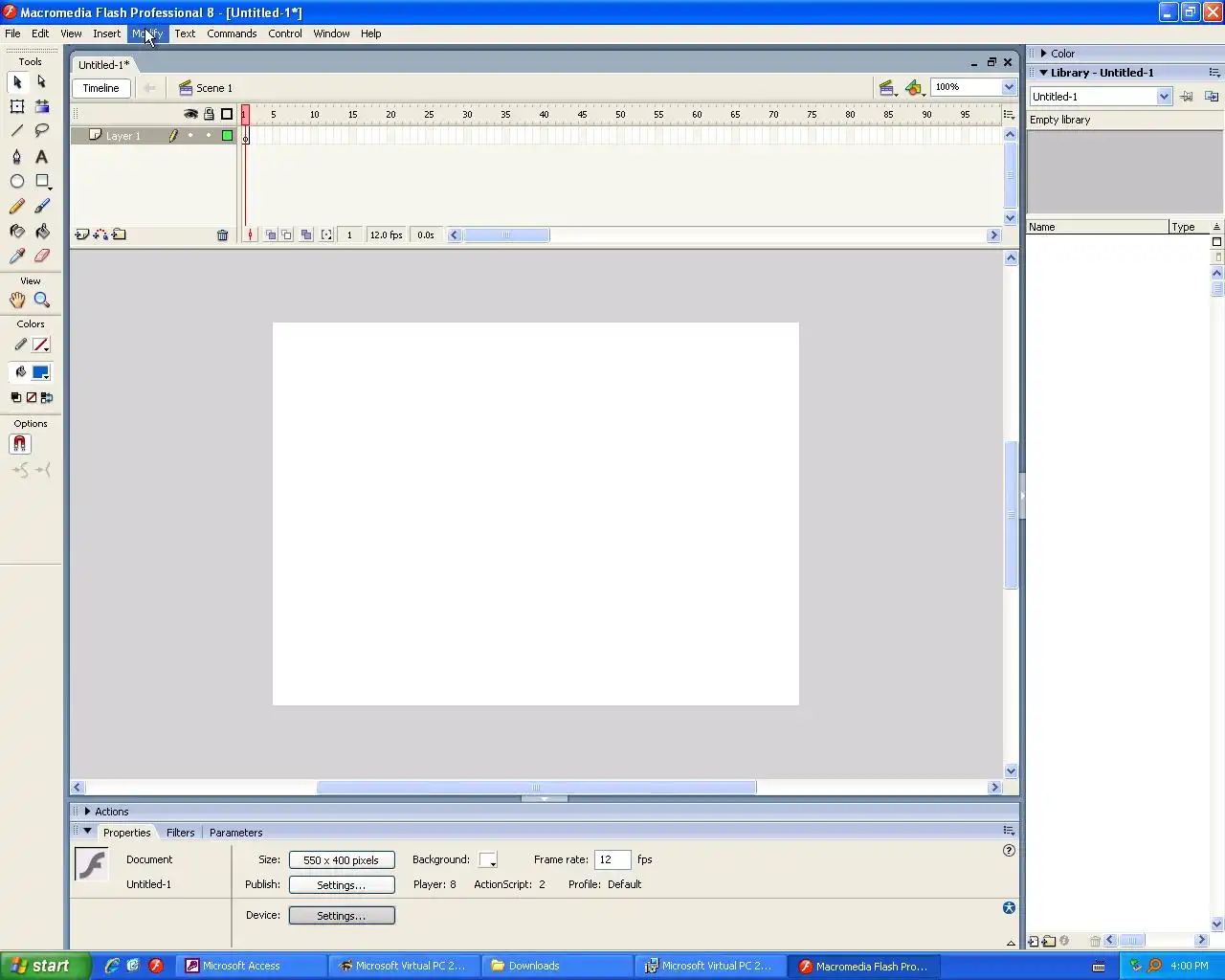Click the Black and White colors icon

tap(16, 397)
